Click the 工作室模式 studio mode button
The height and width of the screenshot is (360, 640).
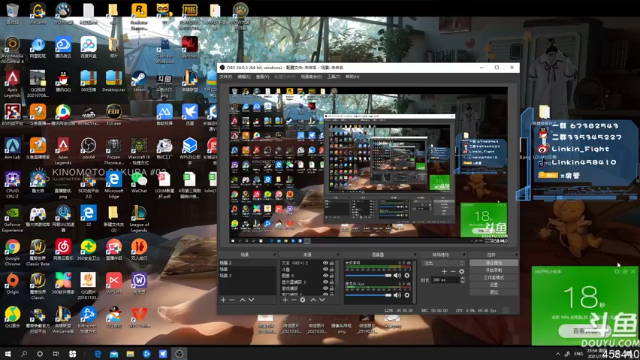[493, 278]
